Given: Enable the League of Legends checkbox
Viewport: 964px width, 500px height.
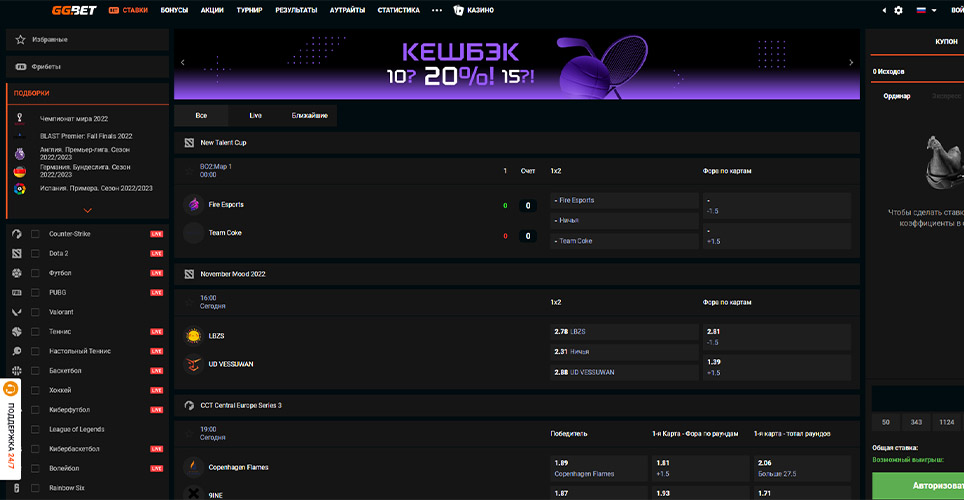Looking at the screenshot, I should click(x=36, y=430).
